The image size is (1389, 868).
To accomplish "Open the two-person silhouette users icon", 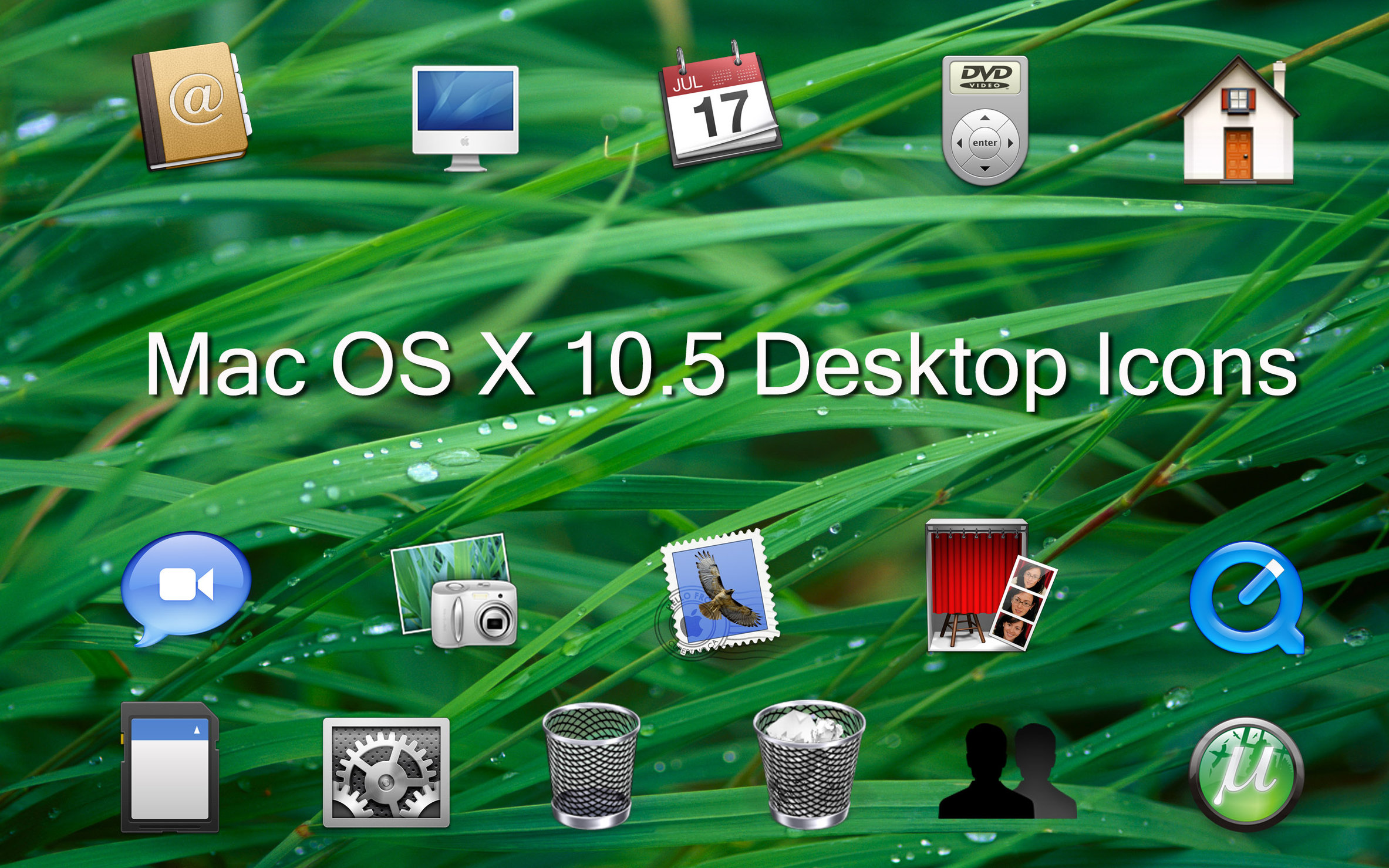I will point(1007,771).
